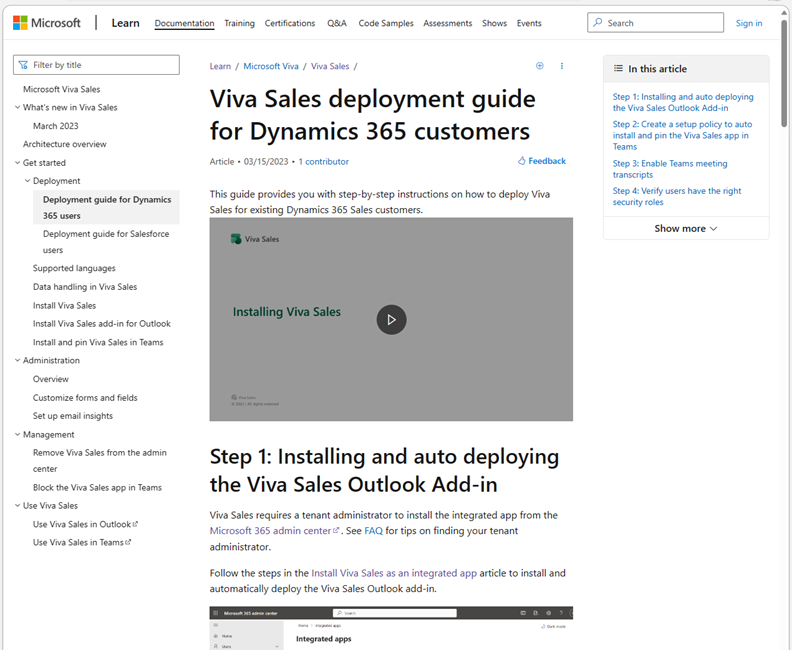Click the Sign in link
Image resolution: width=792 pixels, height=650 pixels.
(749, 23)
